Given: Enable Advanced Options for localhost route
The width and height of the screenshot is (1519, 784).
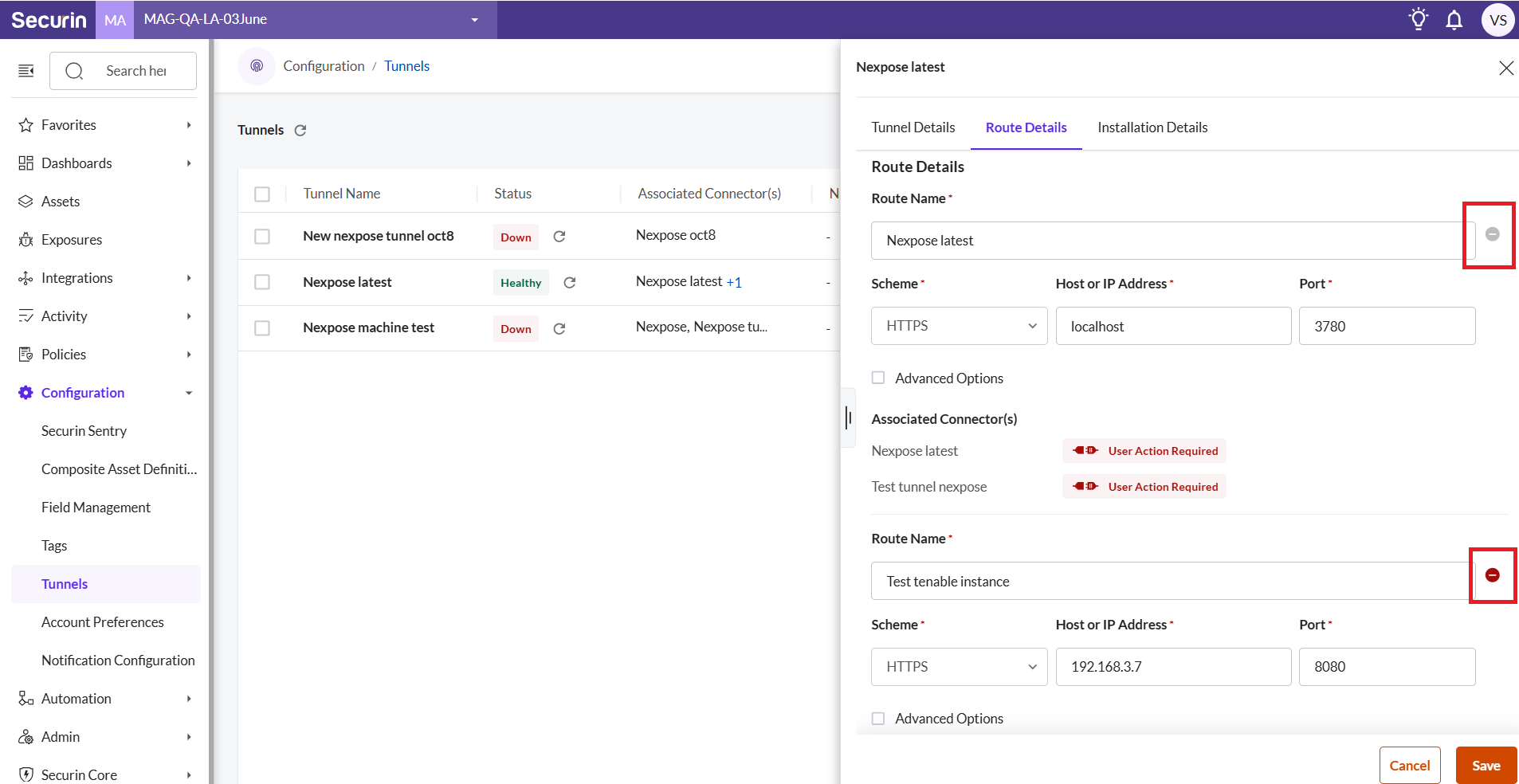Looking at the screenshot, I should pyautogui.click(x=878, y=378).
